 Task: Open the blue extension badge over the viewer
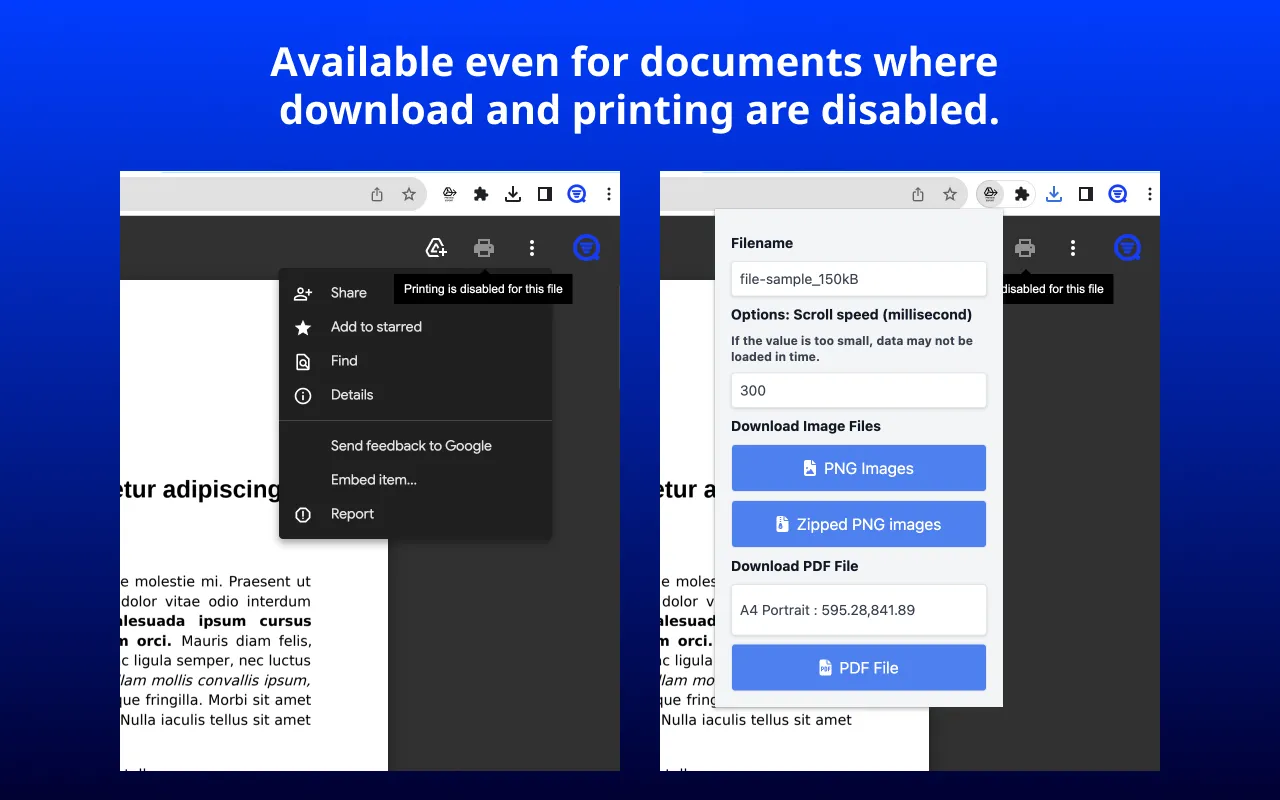point(587,247)
